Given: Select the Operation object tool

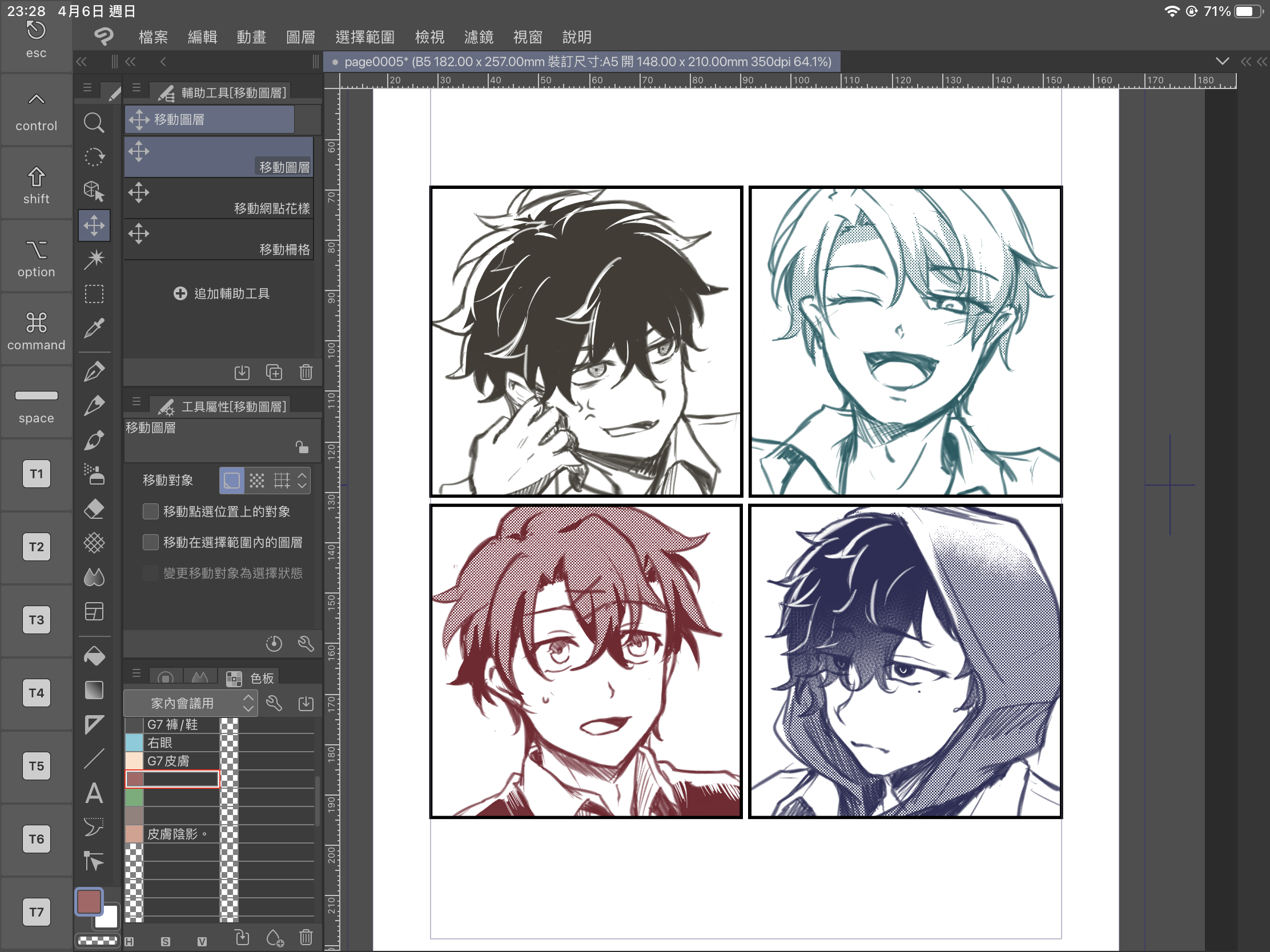Looking at the screenshot, I should coord(94,191).
